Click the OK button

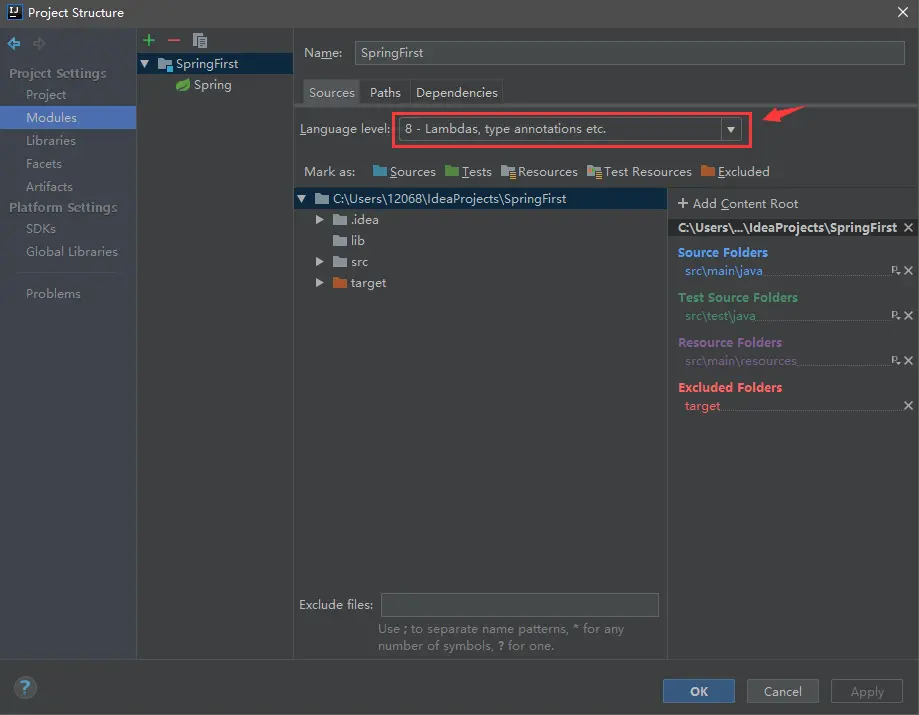coord(699,692)
